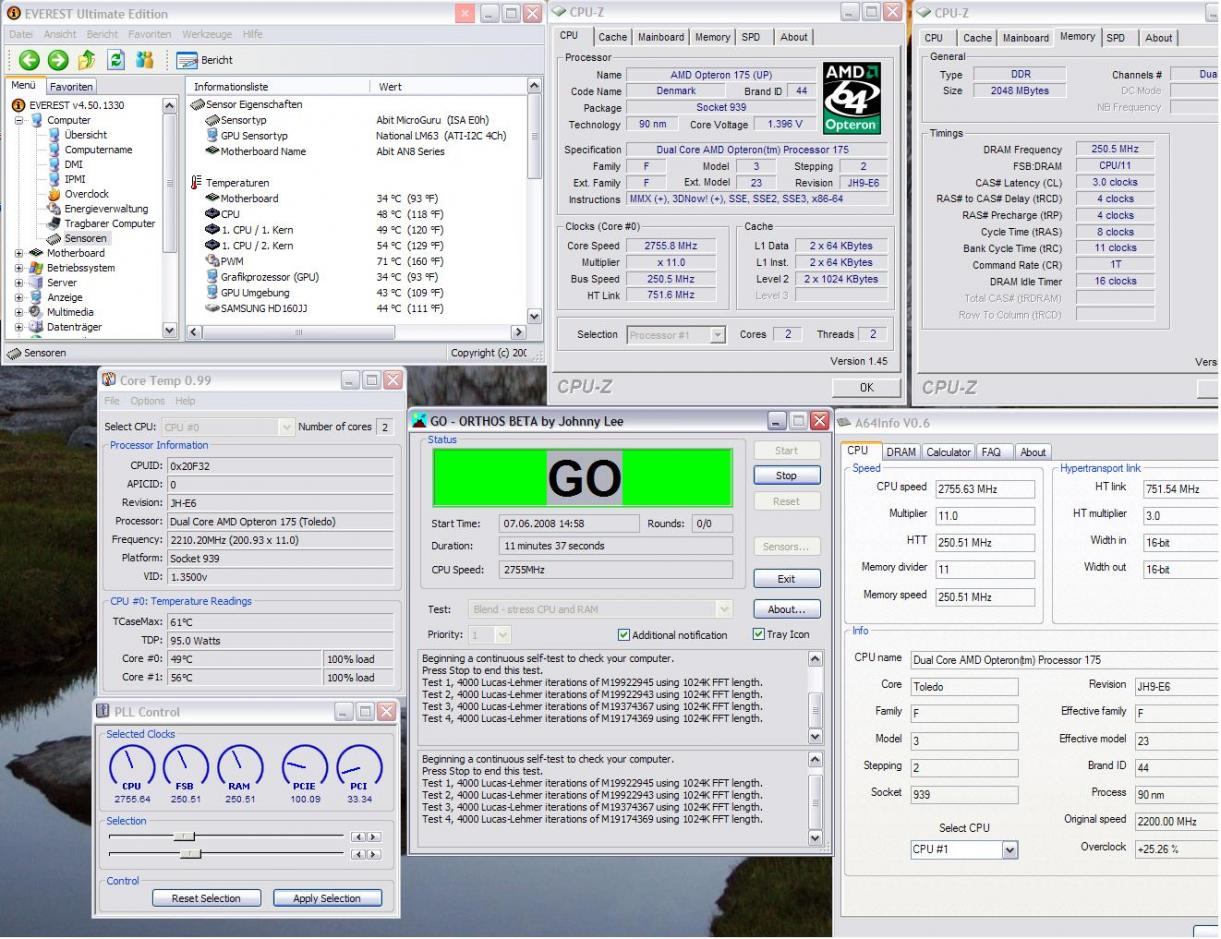Open the Cache tab in the first CPU-Z
This screenshot has width=1221, height=939.
coord(614,37)
